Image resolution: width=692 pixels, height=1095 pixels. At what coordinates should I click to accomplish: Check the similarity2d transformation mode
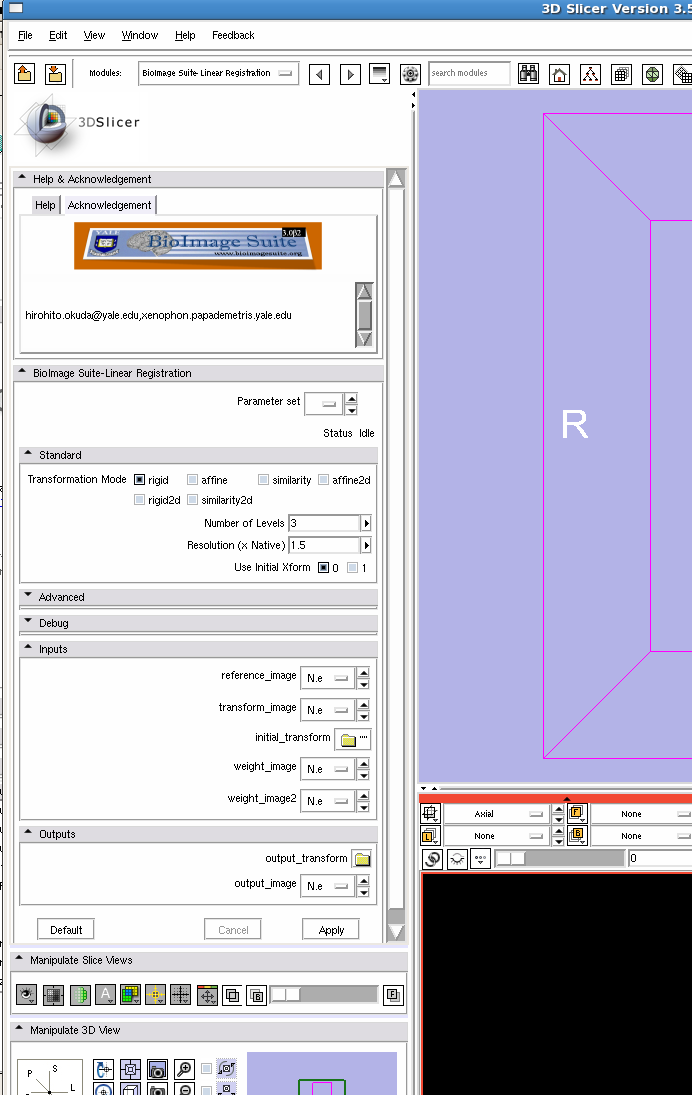pyautogui.click(x=193, y=500)
